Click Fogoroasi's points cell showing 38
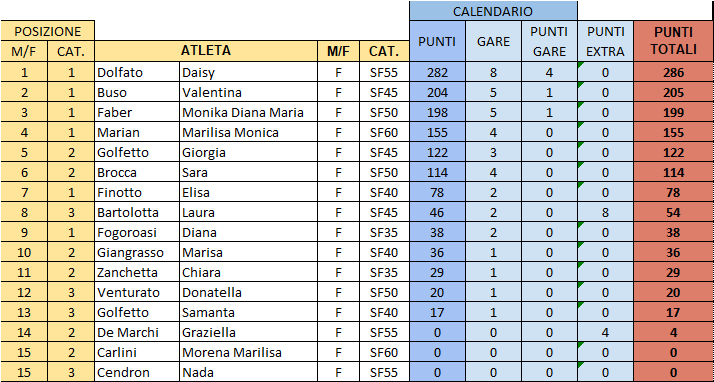The width and height of the screenshot is (714, 382). click(437, 232)
